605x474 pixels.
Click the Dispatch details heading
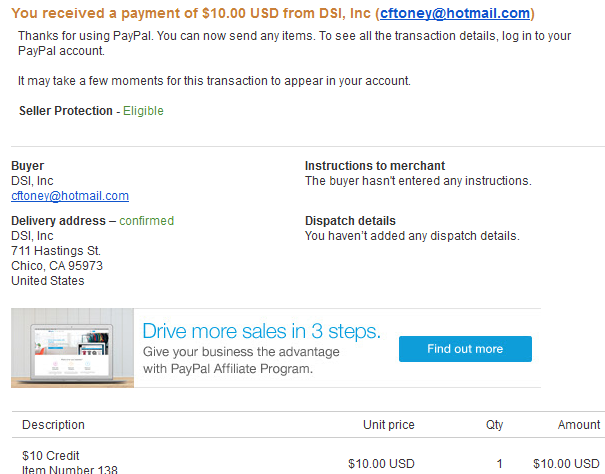(350, 221)
